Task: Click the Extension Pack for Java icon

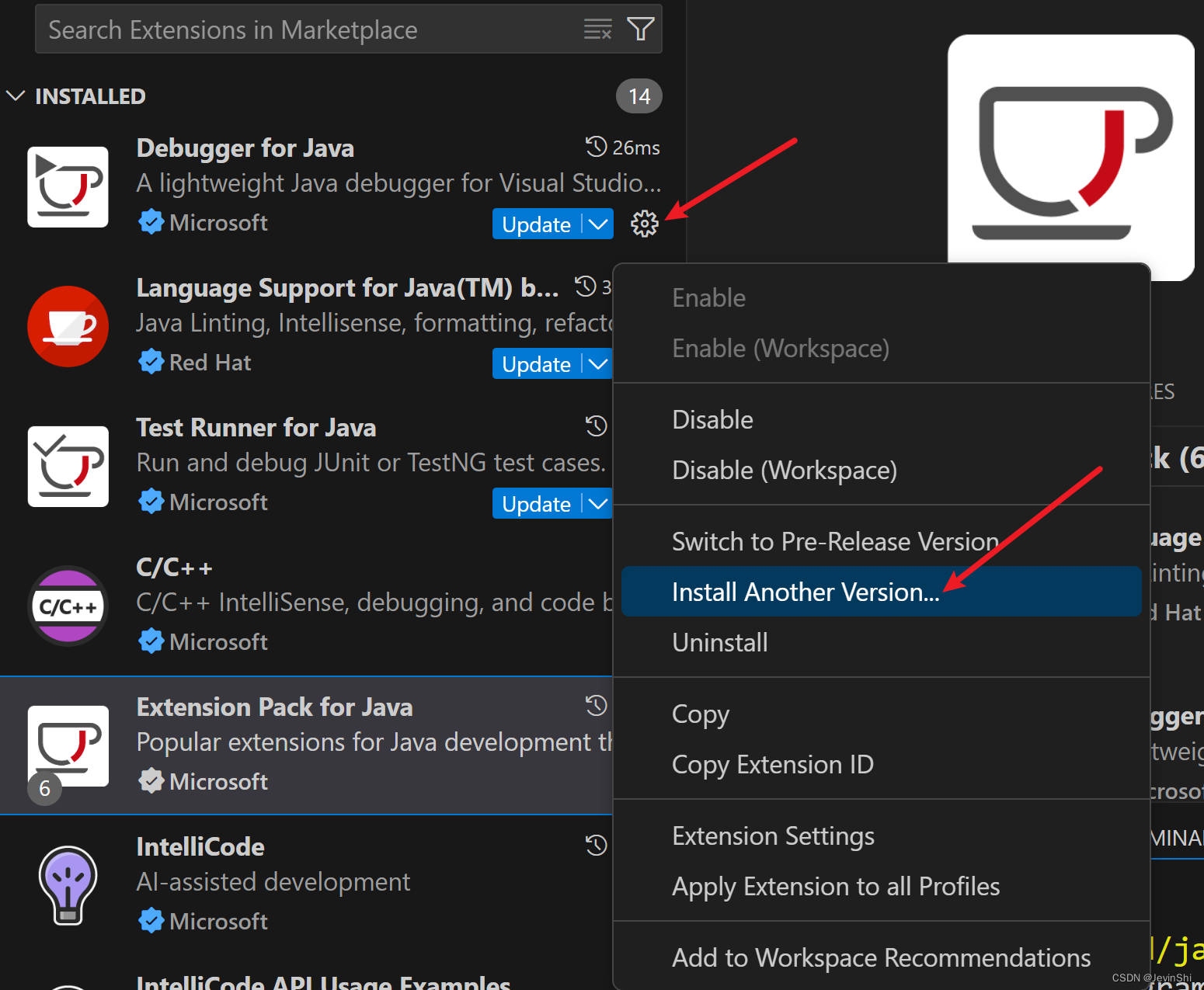Action: 68,745
